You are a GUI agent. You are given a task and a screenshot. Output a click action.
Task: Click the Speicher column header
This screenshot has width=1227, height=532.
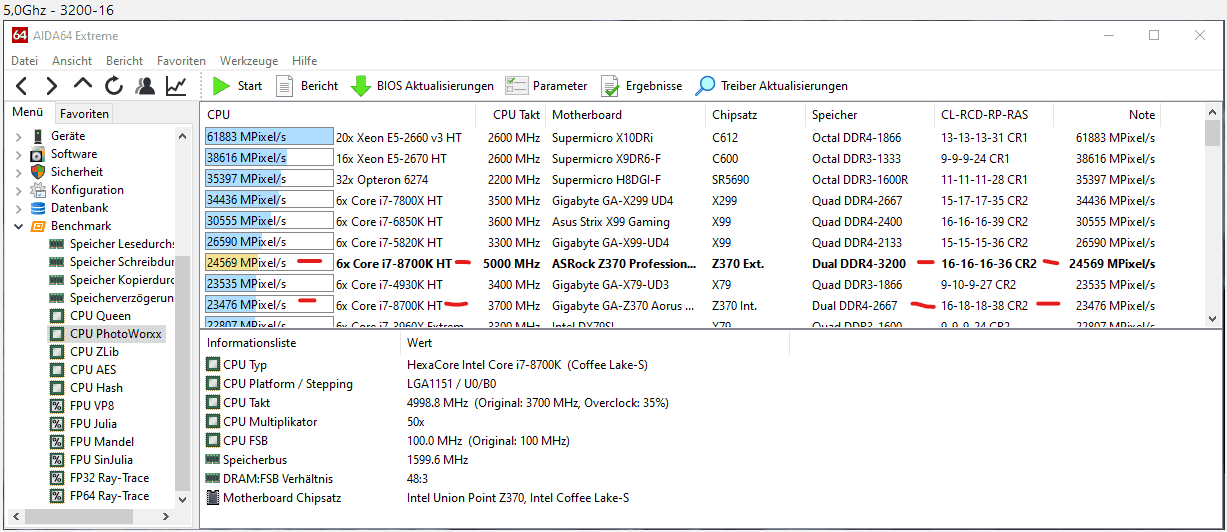[870, 114]
